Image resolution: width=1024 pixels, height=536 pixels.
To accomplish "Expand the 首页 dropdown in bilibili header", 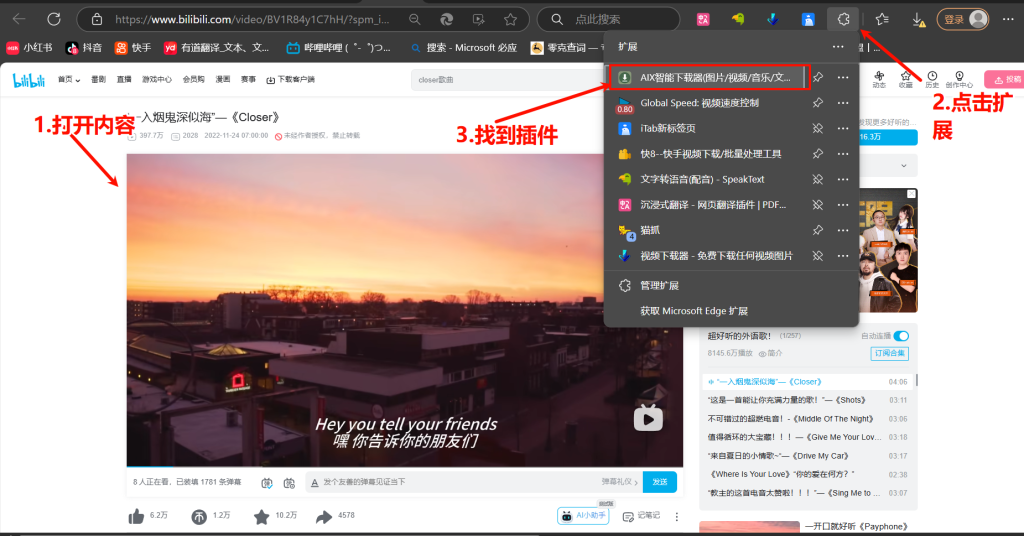I will point(69,79).
